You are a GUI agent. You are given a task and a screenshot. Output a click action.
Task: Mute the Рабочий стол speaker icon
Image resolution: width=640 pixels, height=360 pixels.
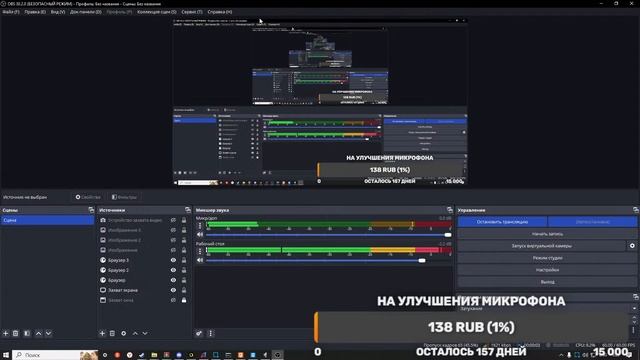pyautogui.click(x=200, y=260)
